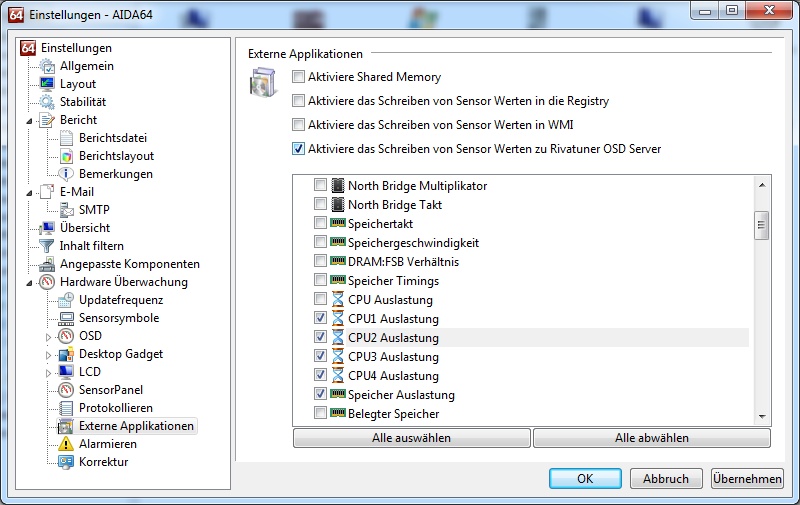Open SMTP envelope icon
Viewport: 800px width, 505px height.
click(x=66, y=210)
